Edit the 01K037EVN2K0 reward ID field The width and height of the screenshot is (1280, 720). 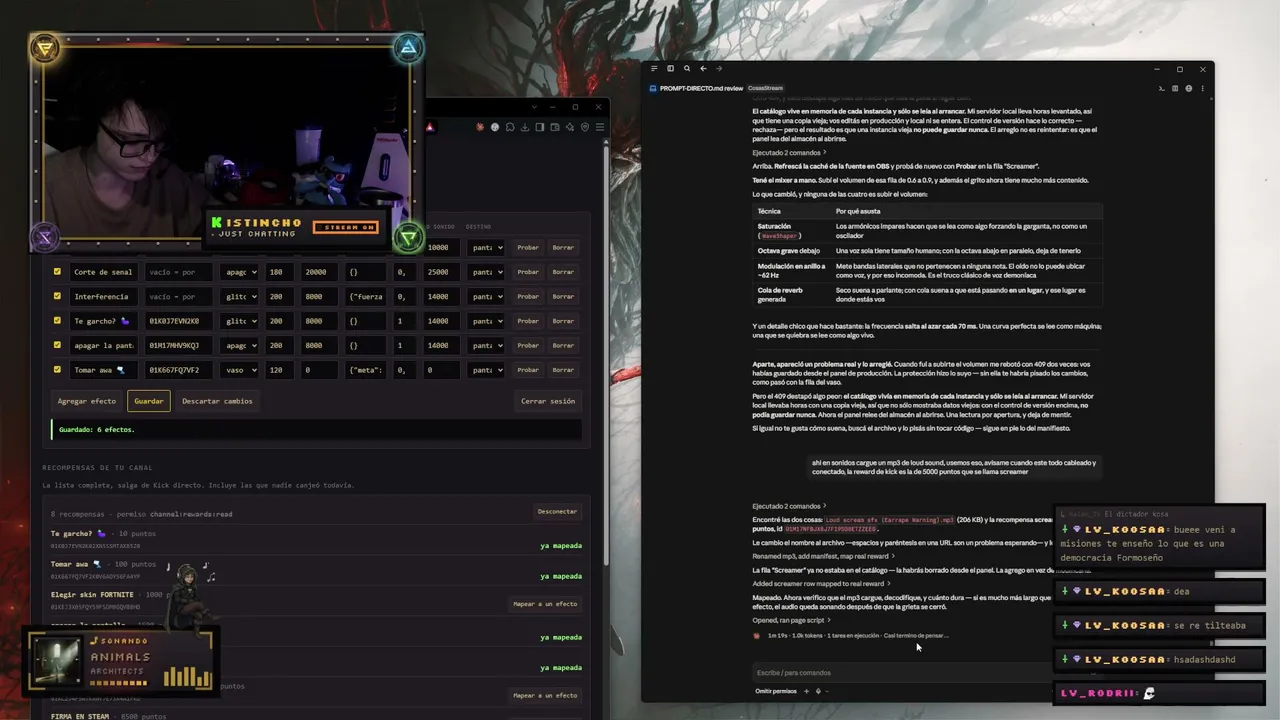coord(180,321)
